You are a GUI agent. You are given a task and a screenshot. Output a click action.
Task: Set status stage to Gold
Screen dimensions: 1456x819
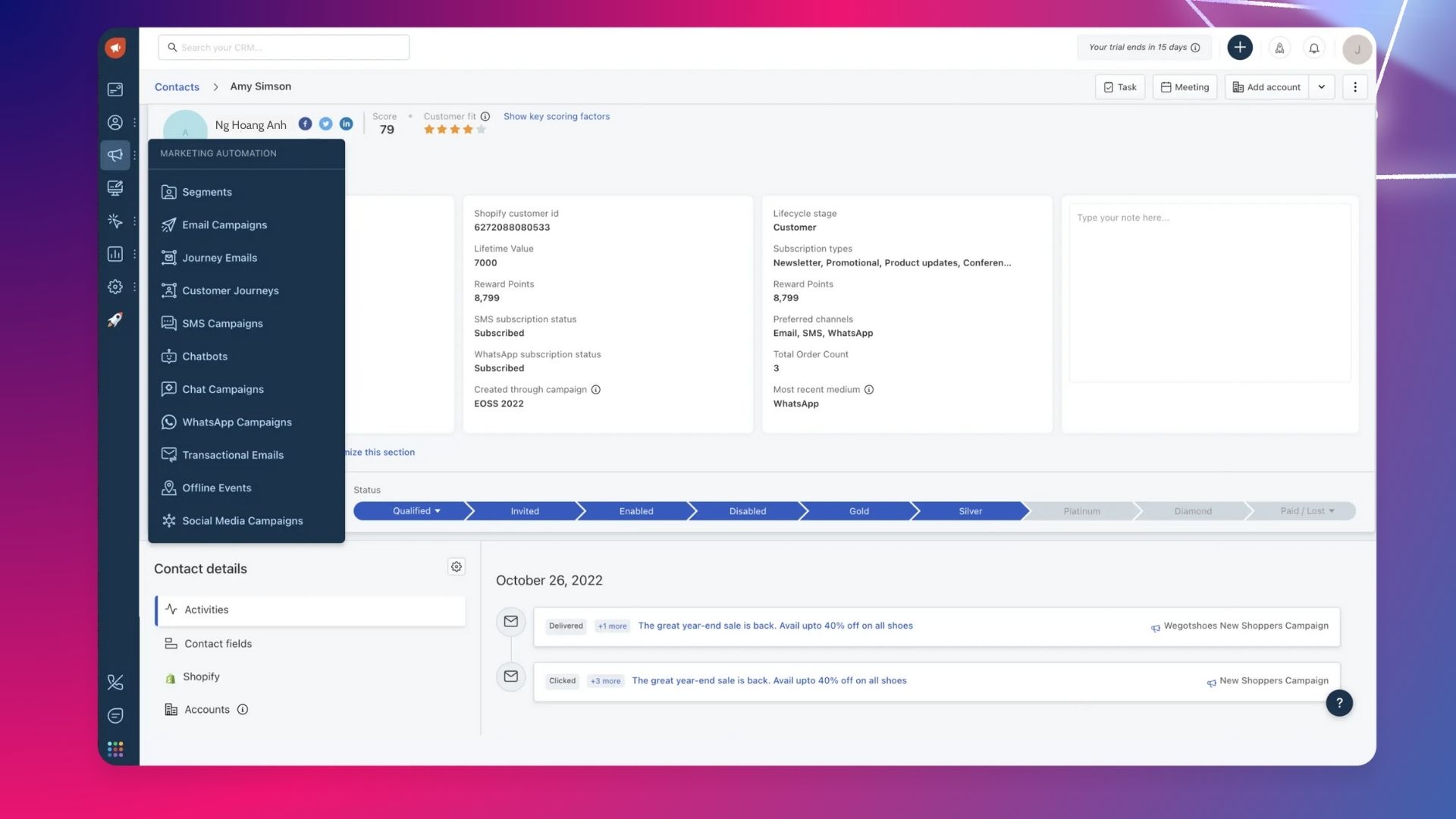(x=859, y=511)
